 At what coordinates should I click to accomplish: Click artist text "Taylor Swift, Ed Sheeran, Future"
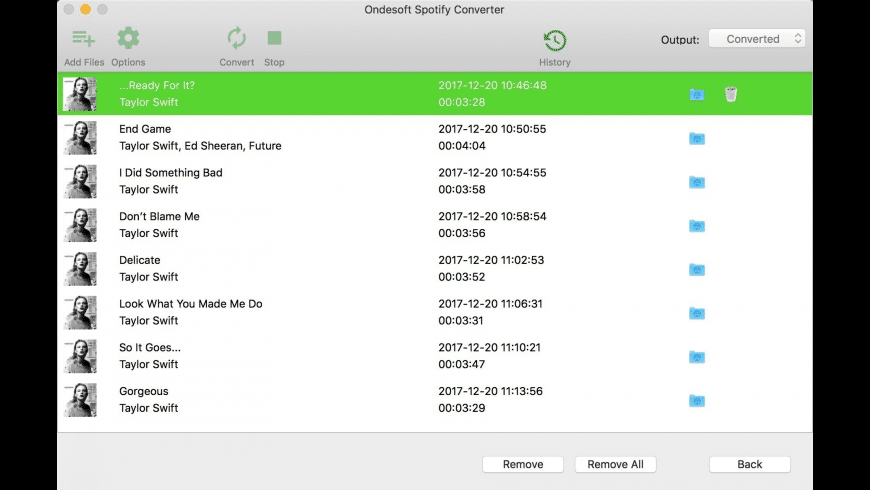pyautogui.click(x=200, y=146)
